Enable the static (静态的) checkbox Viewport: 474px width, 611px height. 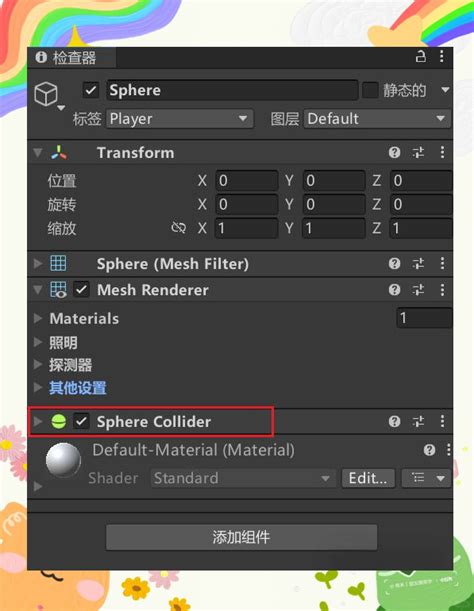click(x=370, y=90)
